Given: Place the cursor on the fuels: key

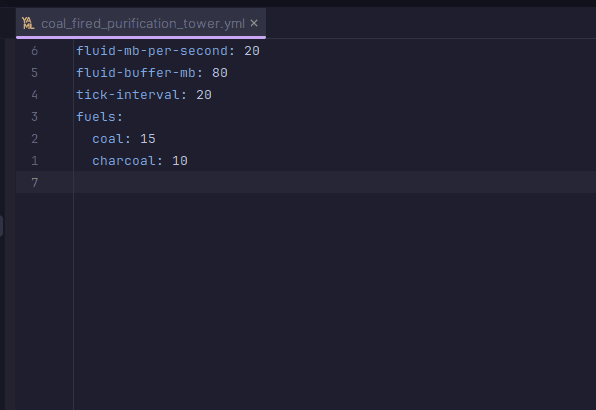Looking at the screenshot, I should [x=100, y=117].
